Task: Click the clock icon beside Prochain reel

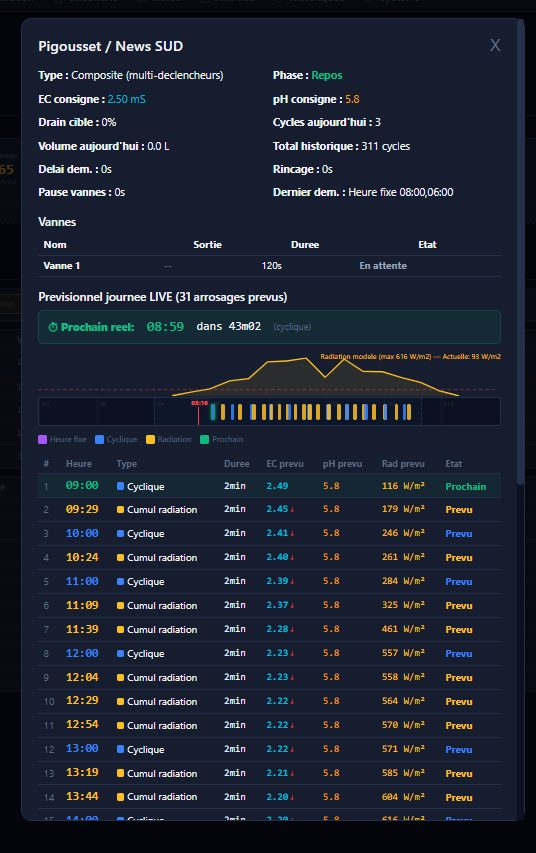Action: pos(53,327)
